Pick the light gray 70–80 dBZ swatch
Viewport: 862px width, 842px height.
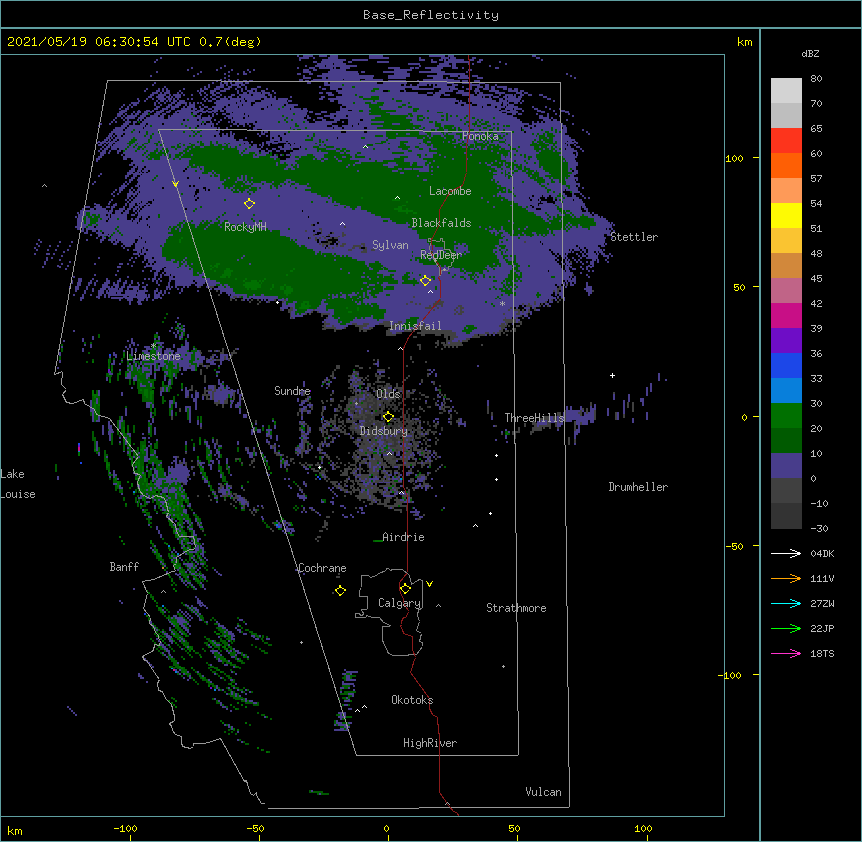point(786,91)
